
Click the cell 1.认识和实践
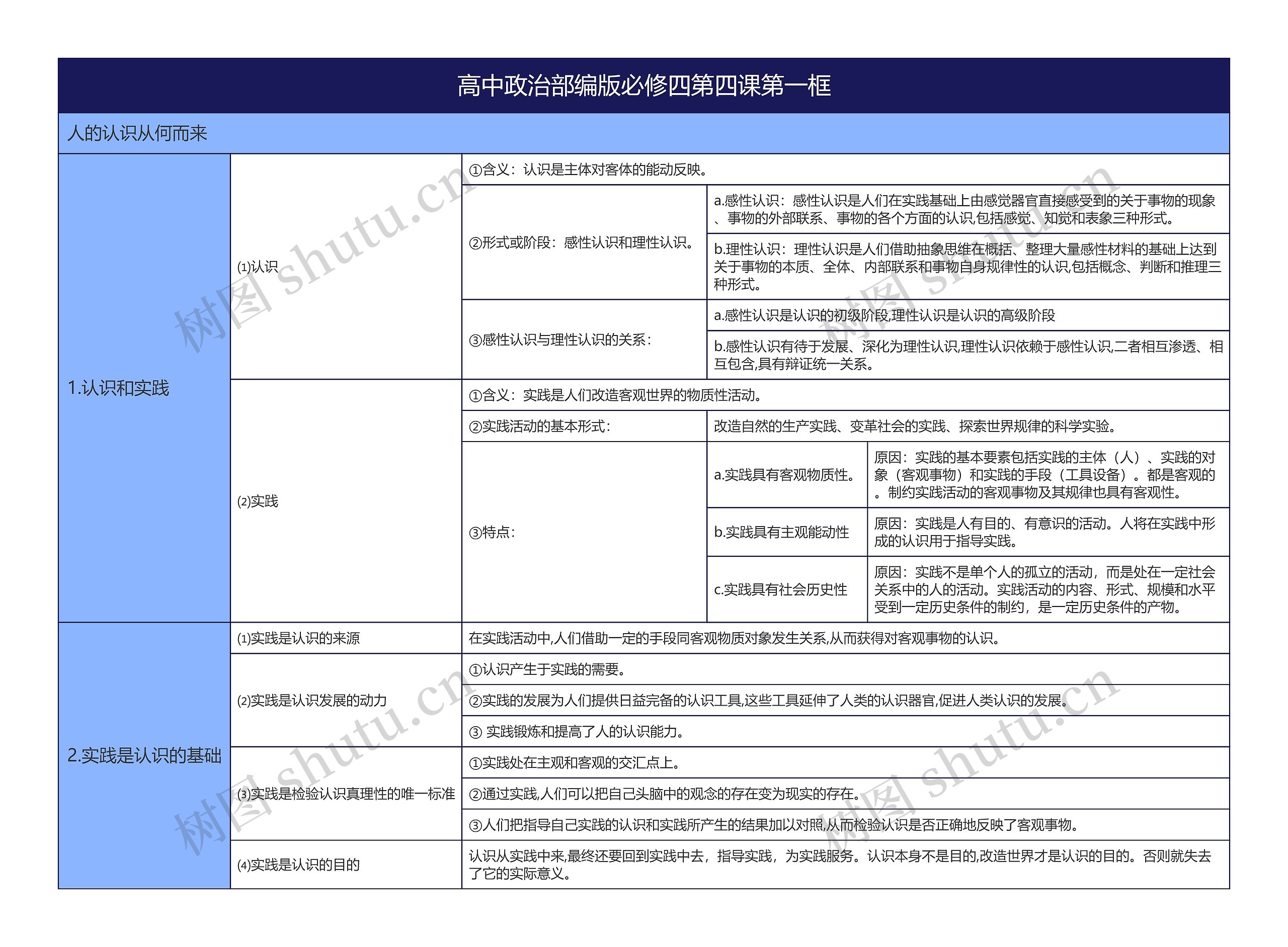tap(144, 388)
